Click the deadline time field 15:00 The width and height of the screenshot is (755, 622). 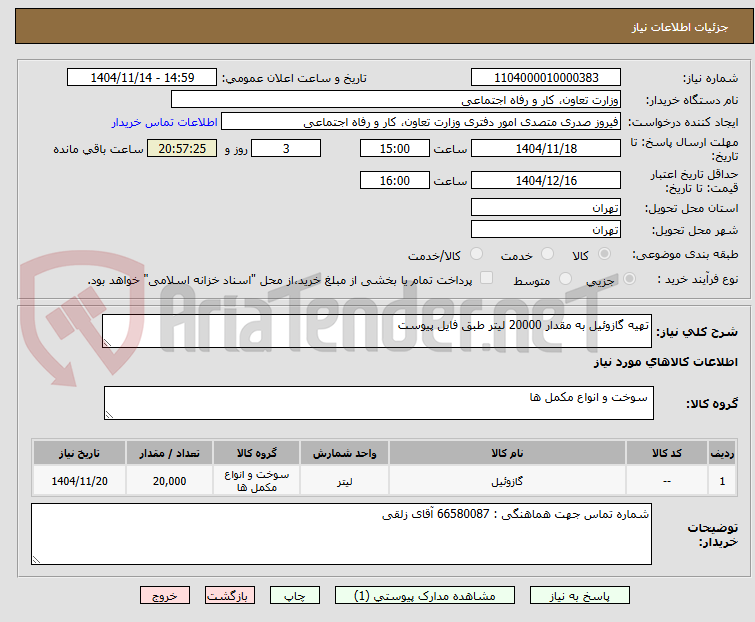(x=395, y=148)
